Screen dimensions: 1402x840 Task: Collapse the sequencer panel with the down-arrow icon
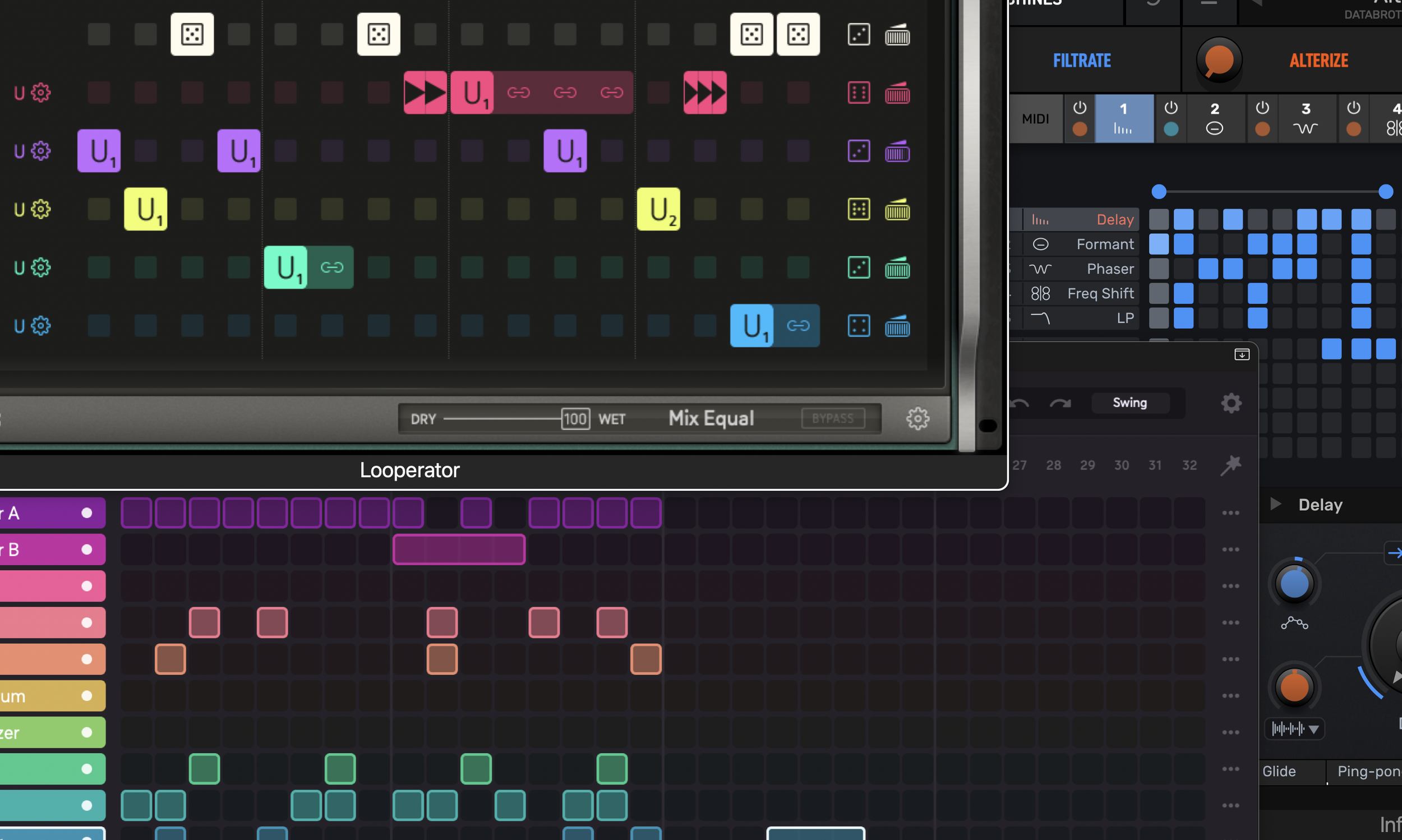pos(1242,354)
